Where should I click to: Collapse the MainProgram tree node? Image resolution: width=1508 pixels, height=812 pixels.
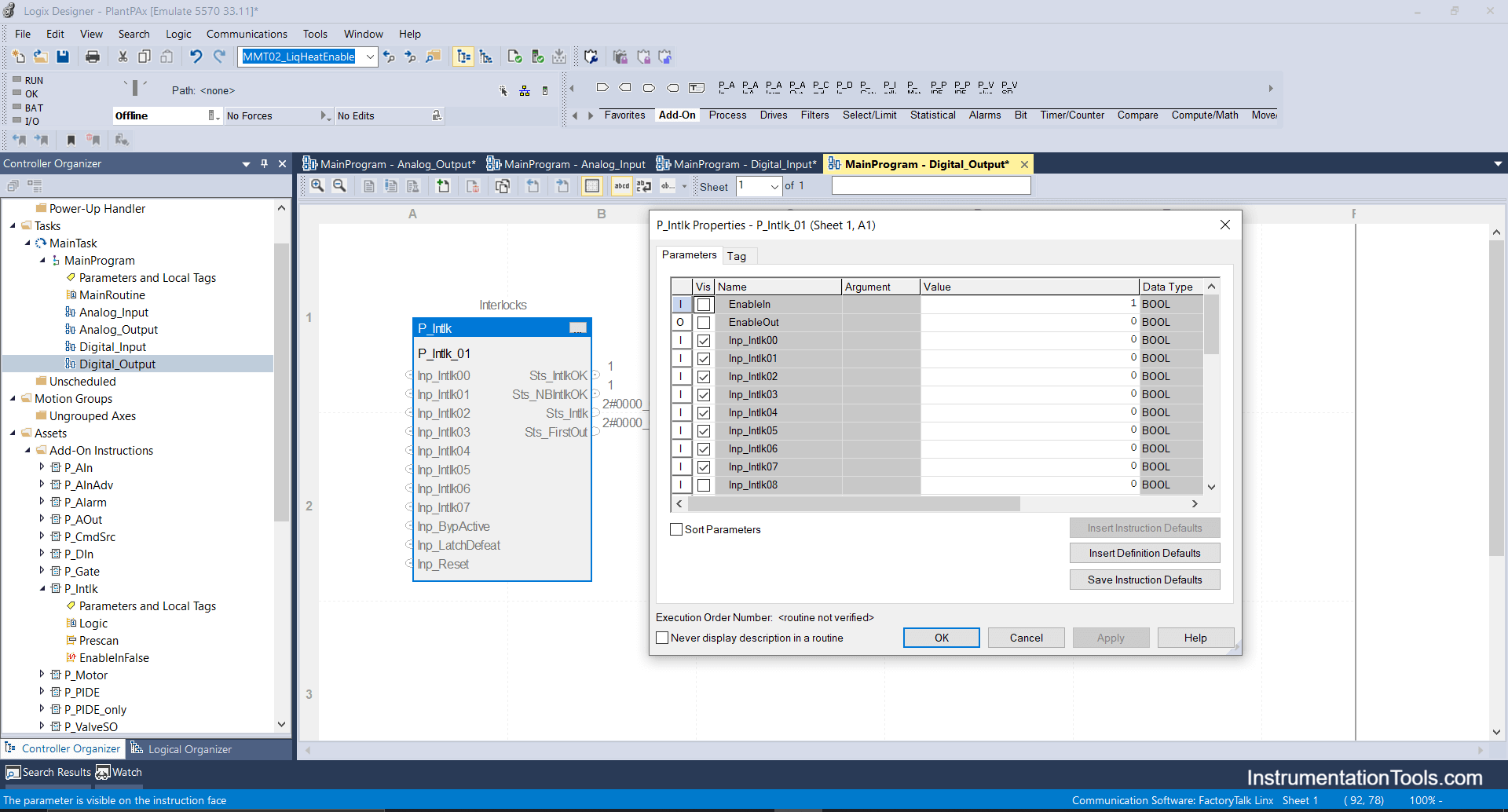pyautogui.click(x=42, y=260)
